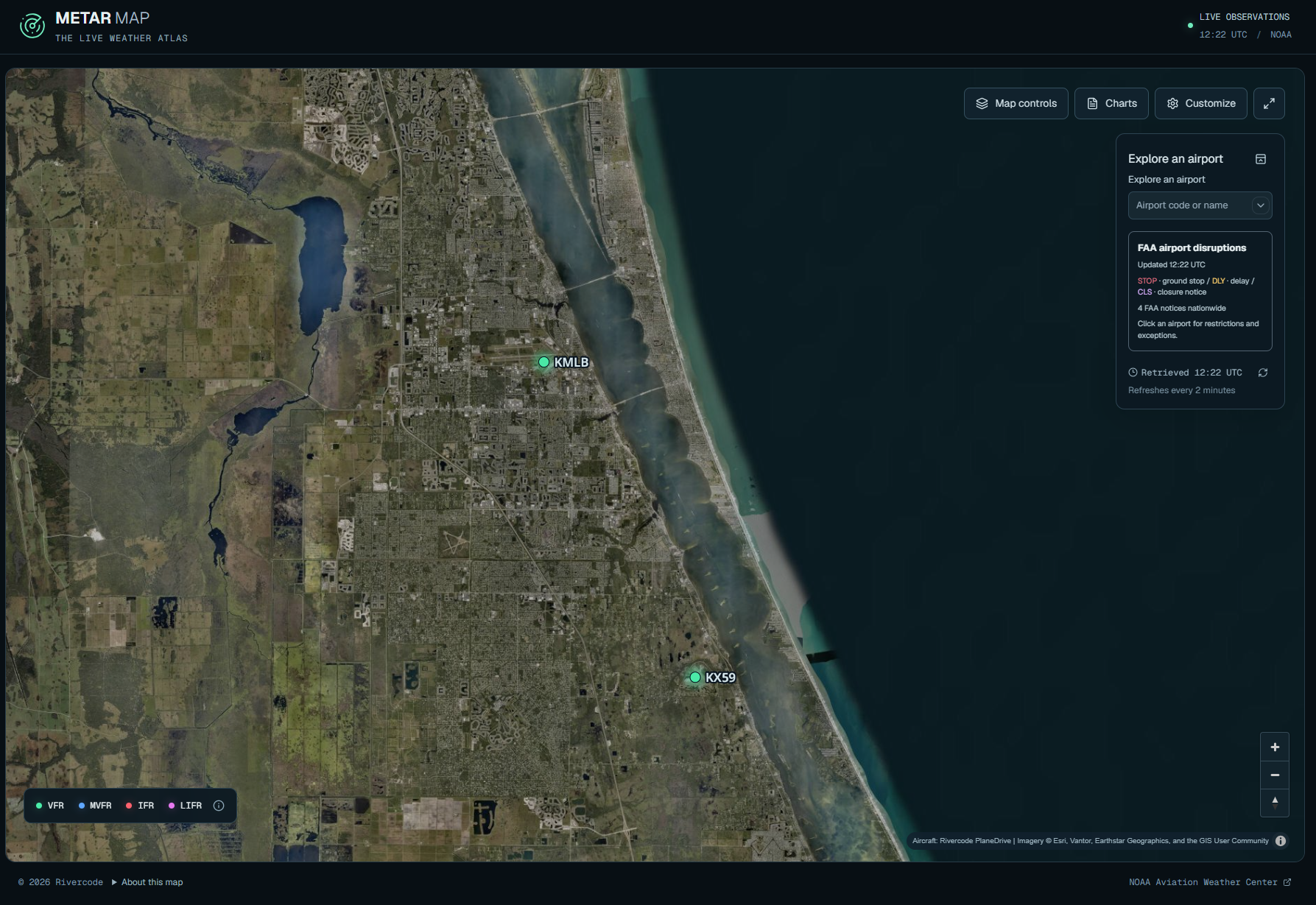
Task: Zoom out on the map
Action: 1275,775
